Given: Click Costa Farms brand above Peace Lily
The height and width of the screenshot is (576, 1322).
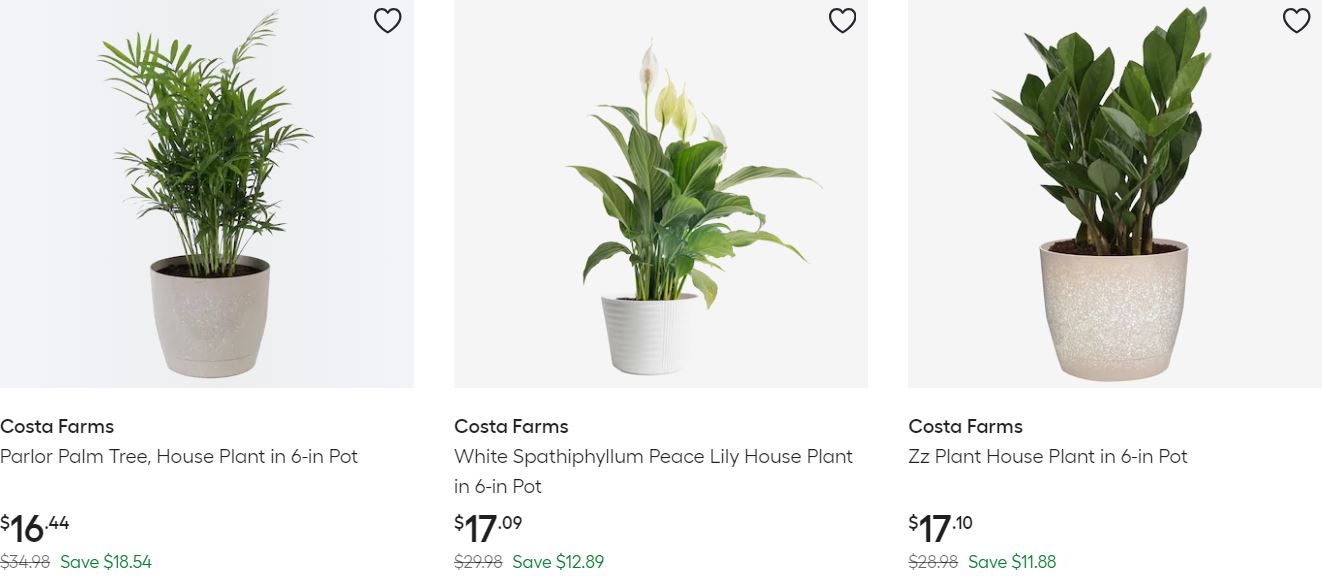Looking at the screenshot, I should coord(511,426).
